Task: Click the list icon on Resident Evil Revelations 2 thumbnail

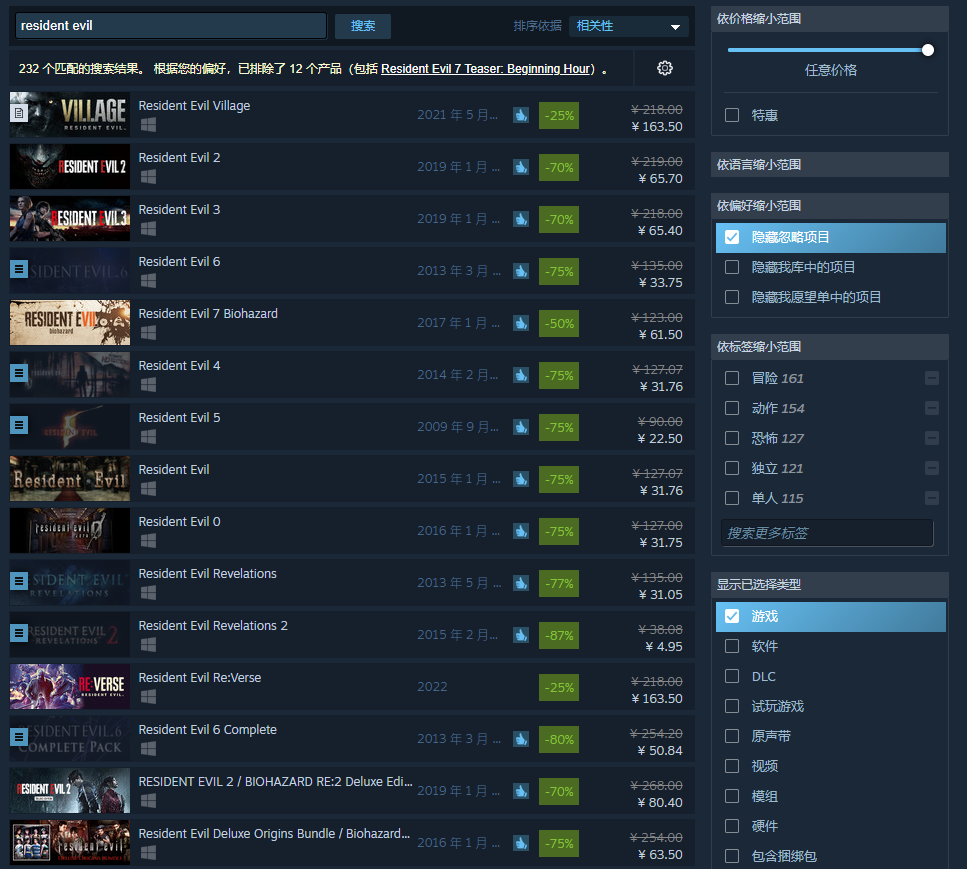Action: [19, 633]
